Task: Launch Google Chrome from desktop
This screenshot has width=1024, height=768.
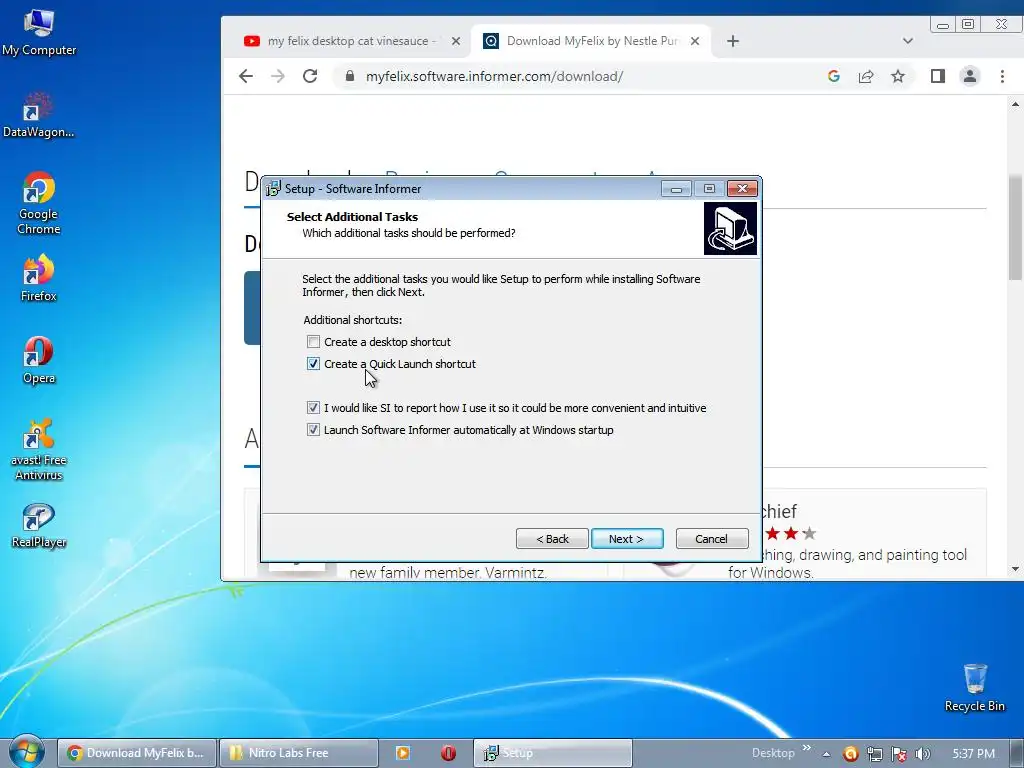Action: pos(39,203)
